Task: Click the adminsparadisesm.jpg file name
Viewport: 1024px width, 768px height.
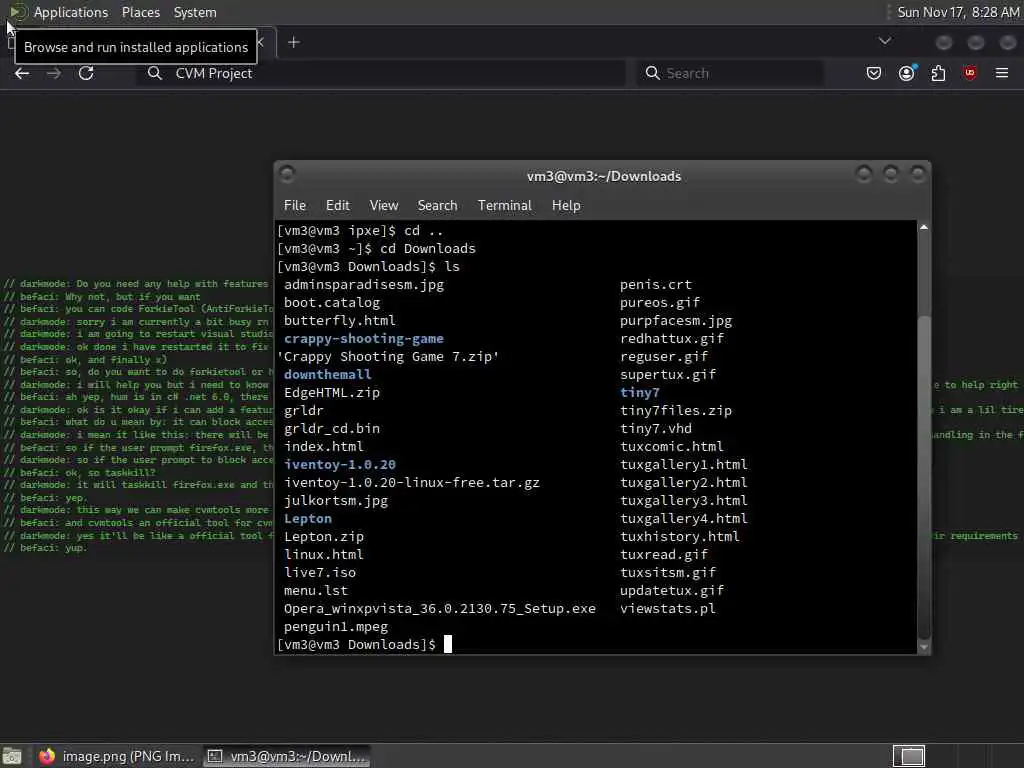Action: click(x=364, y=285)
